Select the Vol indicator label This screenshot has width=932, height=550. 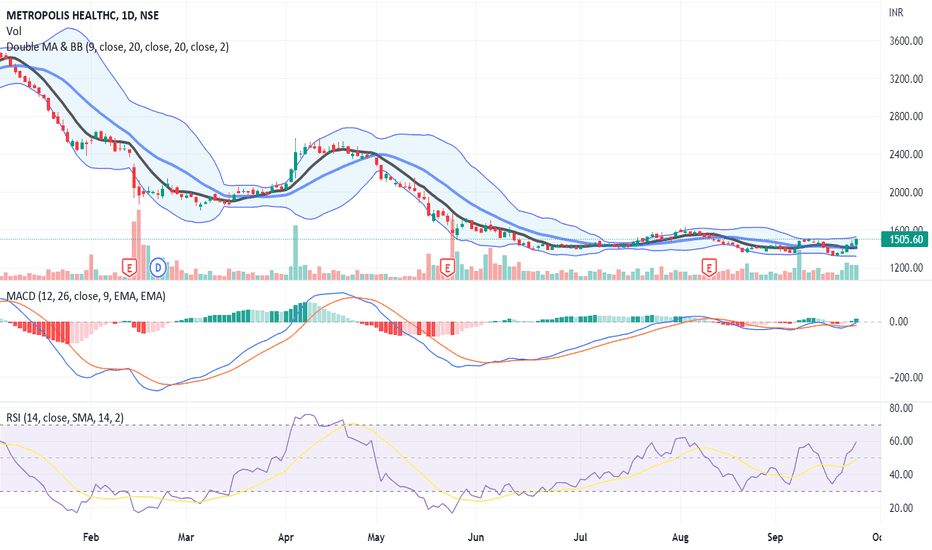pos(14,31)
